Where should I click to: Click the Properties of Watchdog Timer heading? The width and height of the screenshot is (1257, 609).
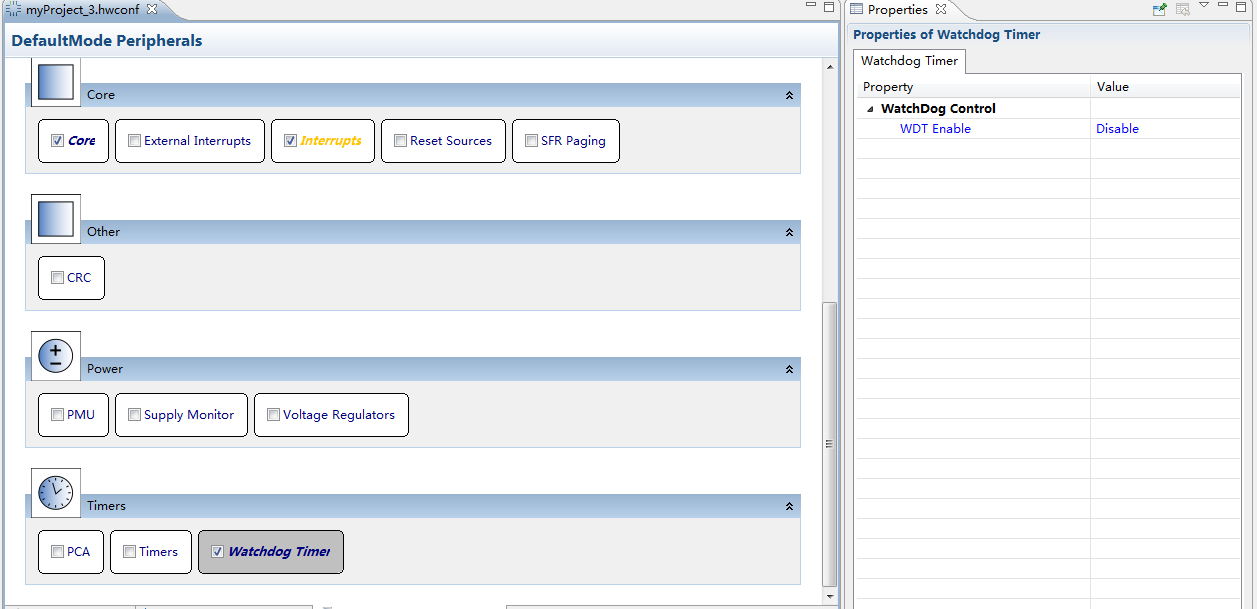click(x=946, y=35)
